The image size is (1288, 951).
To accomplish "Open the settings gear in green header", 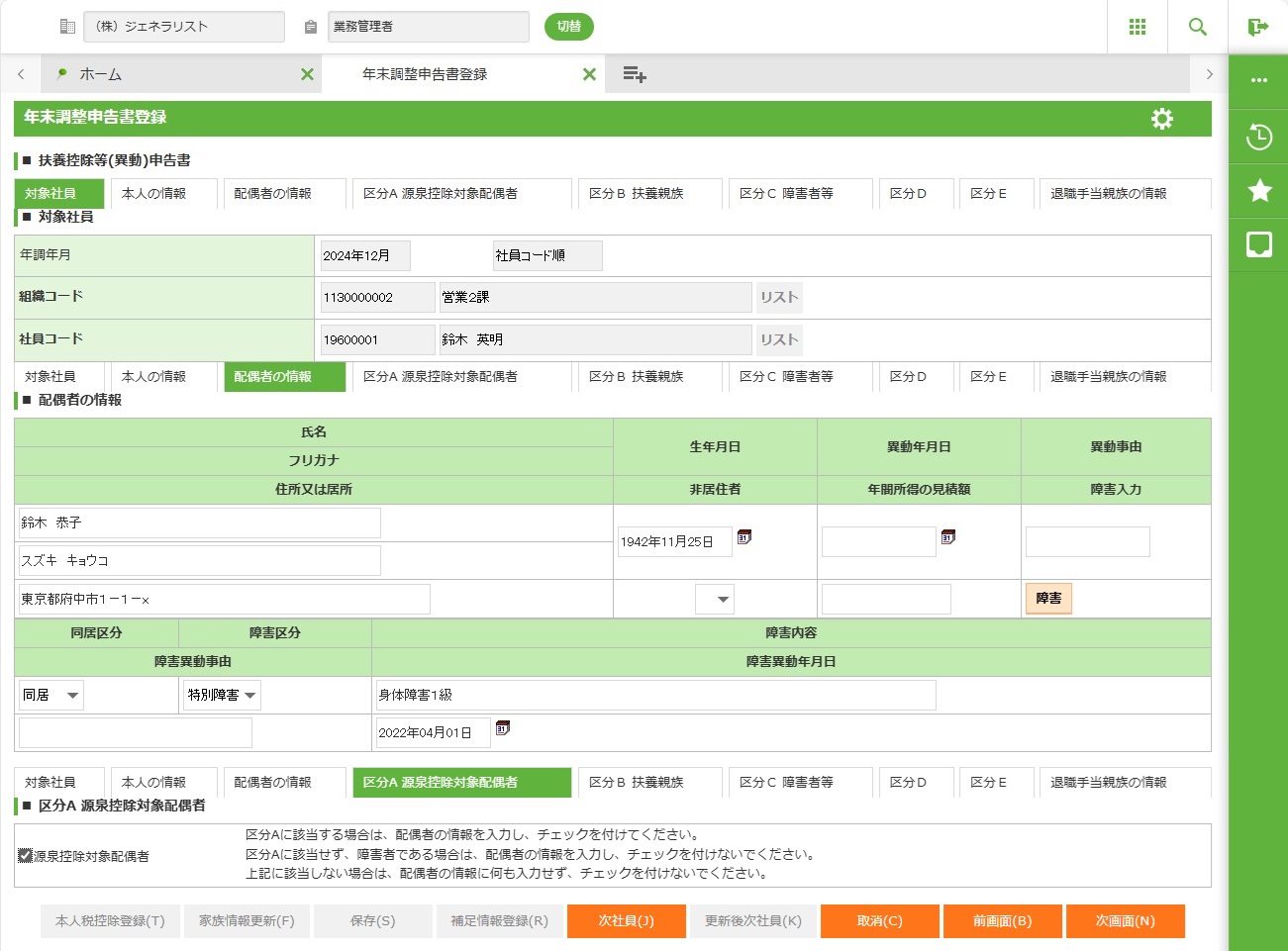I will (x=1161, y=119).
